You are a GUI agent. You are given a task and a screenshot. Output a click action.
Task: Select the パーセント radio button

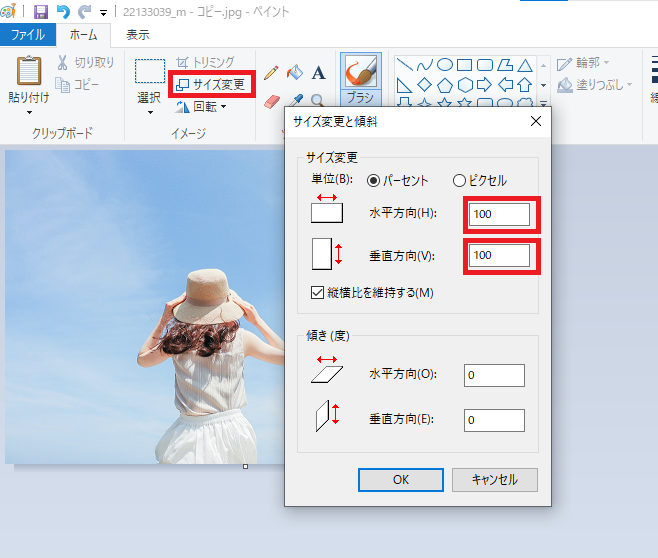point(373,181)
